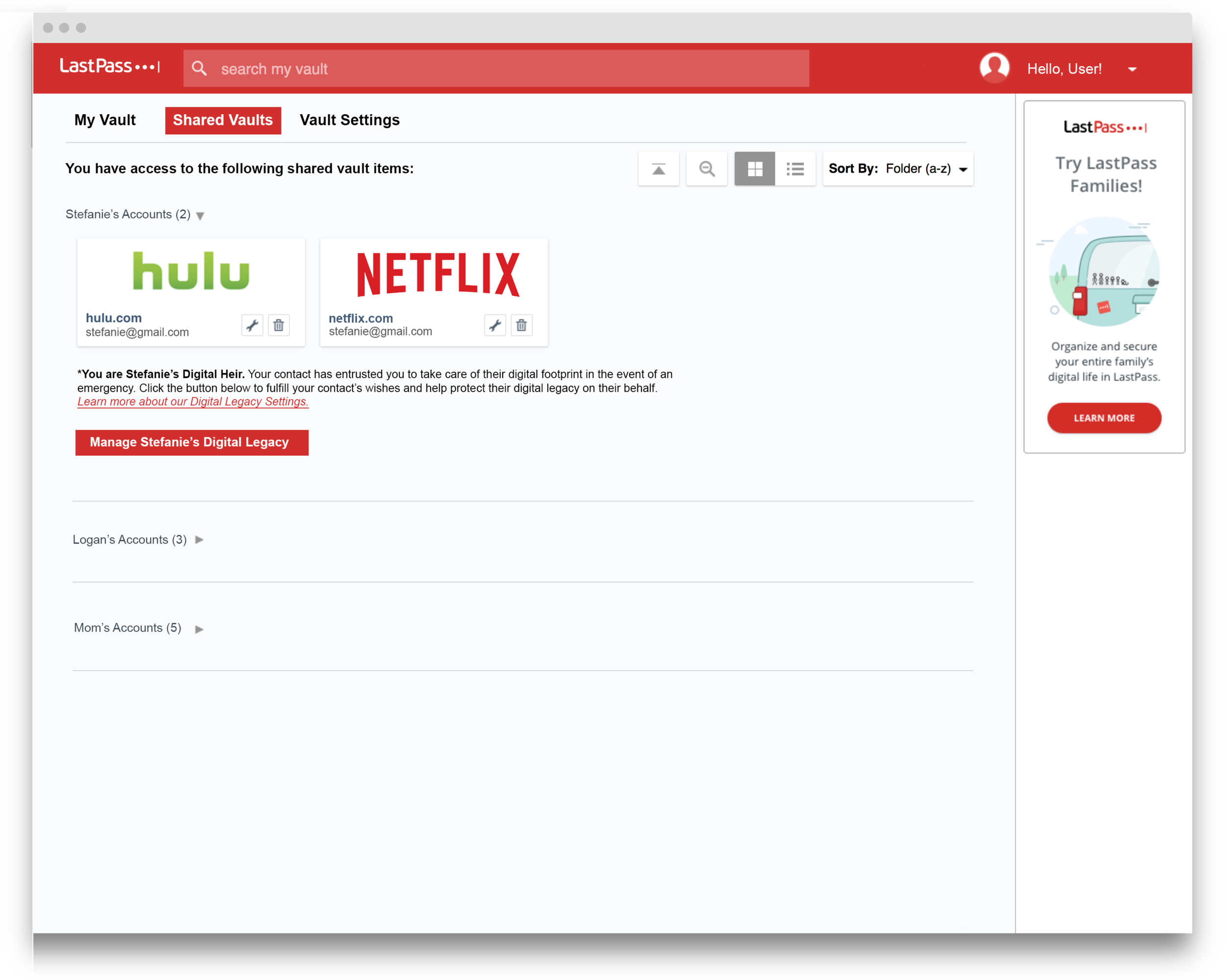Screen dimensions: 1226x980
Task: Delete netflix.com entry with trash icon
Action: [521, 325]
